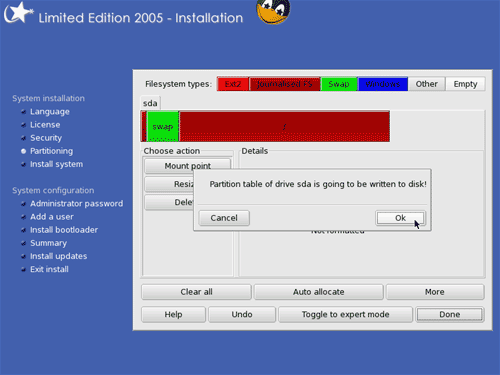500x375 pixels.
Task: Click the Ext2 filesystem type swatch
Action: tap(233, 84)
